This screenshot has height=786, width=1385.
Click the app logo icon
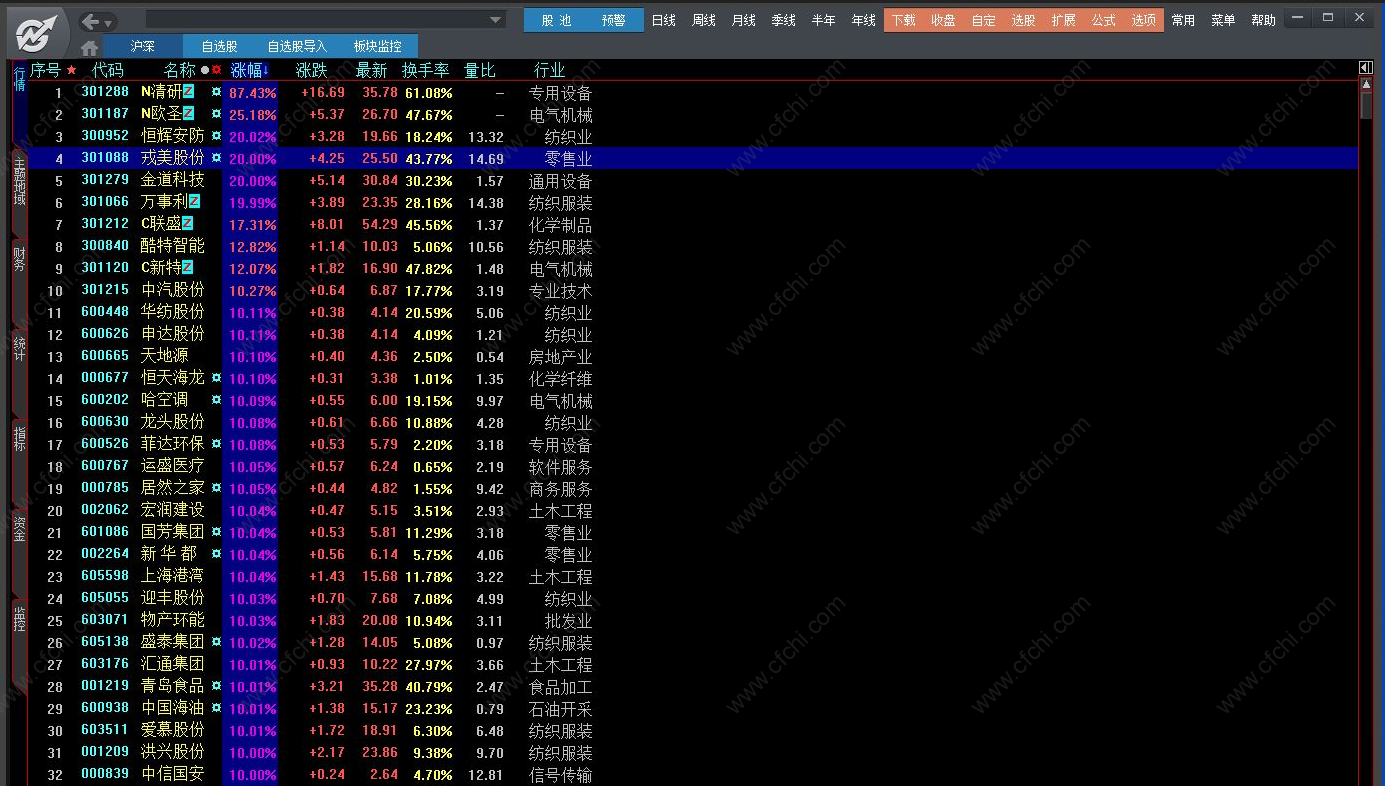pos(38,32)
